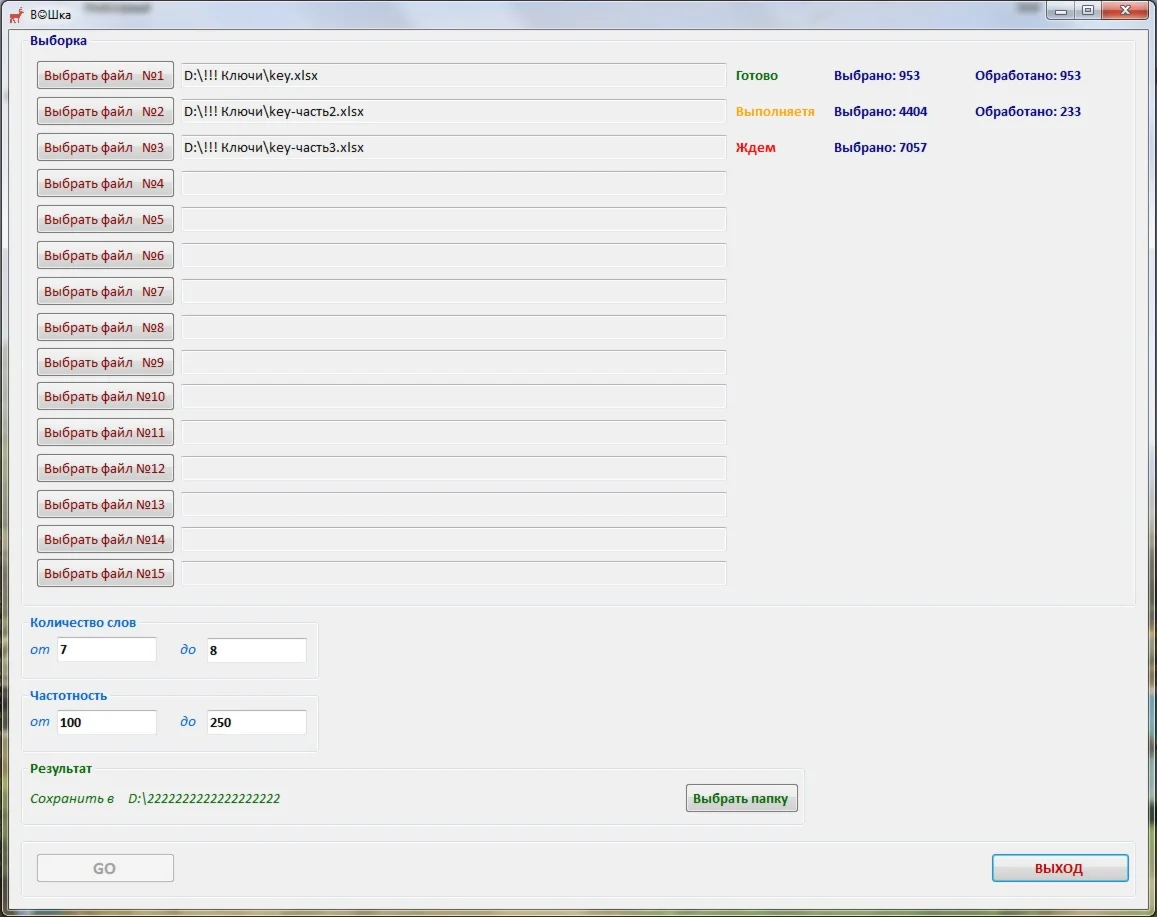1157x917 pixels.
Task: Click 'Обработано: 953' text
Action: (x=1027, y=75)
